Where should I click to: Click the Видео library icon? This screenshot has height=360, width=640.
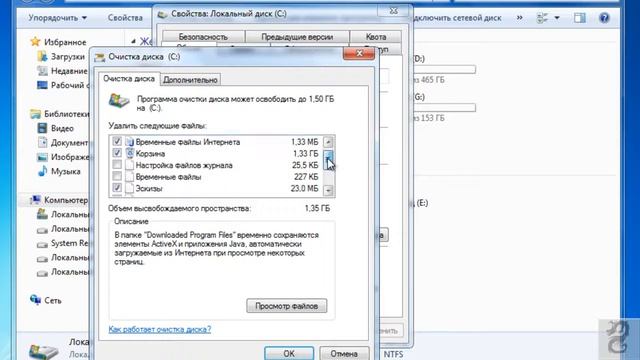pyautogui.click(x=42, y=128)
